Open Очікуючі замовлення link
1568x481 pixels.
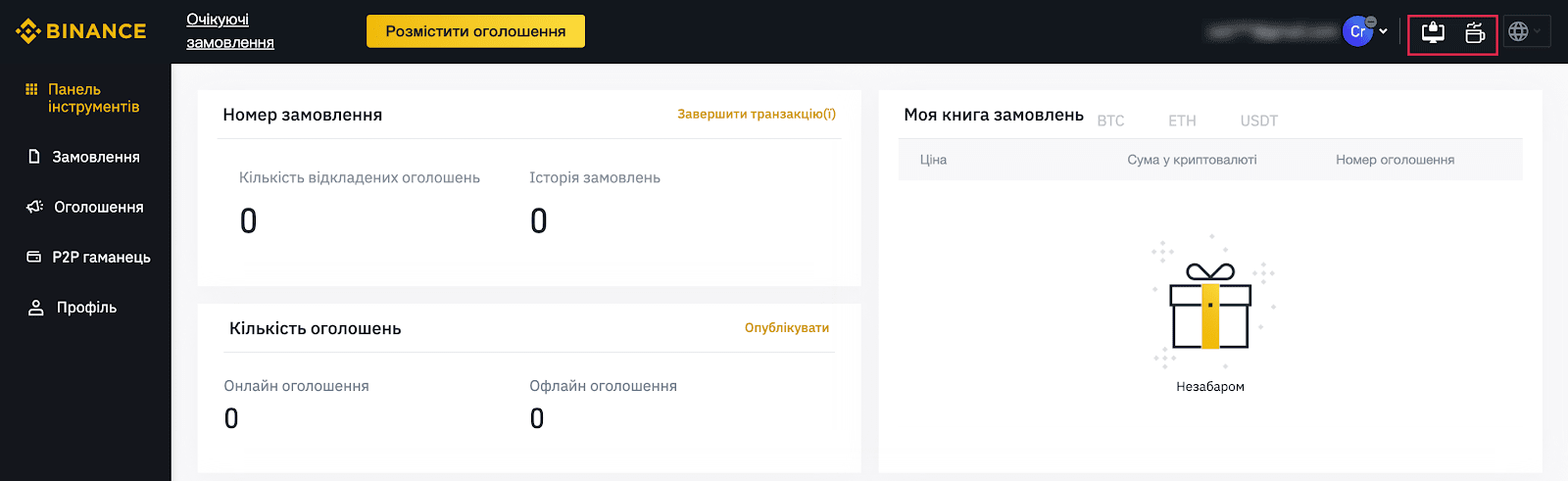click(x=230, y=31)
